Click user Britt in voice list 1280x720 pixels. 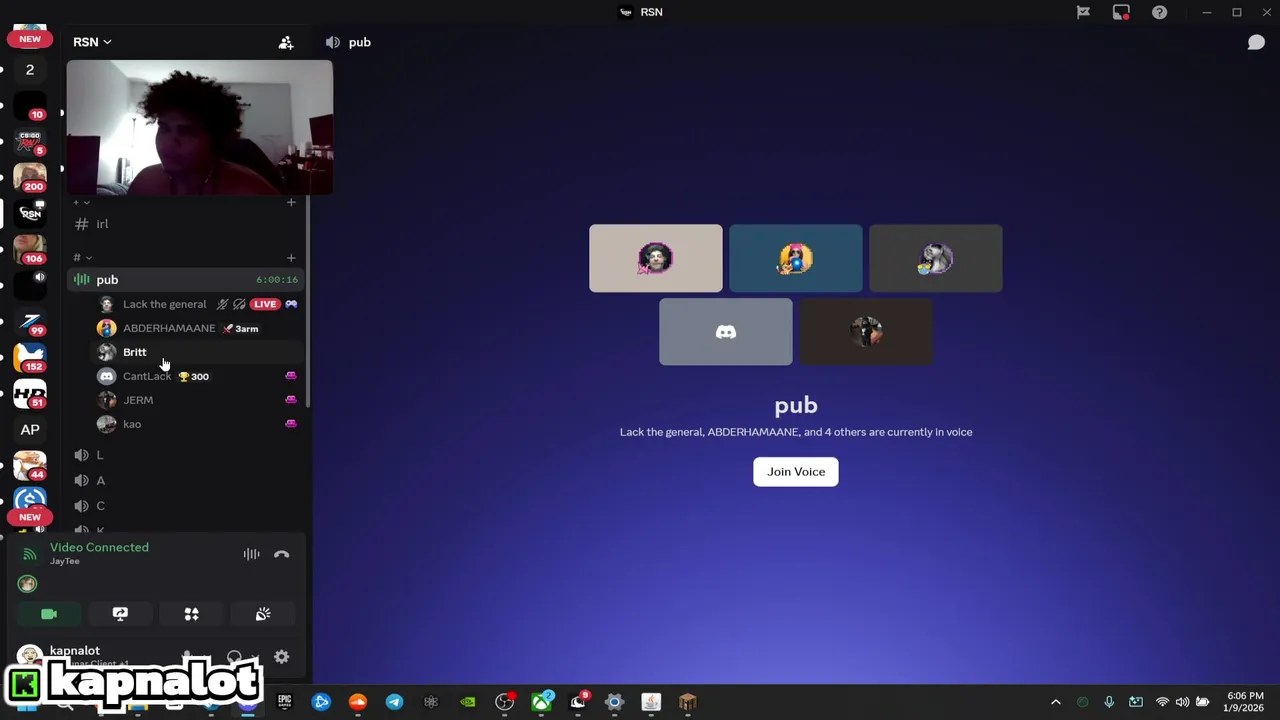tap(134, 352)
